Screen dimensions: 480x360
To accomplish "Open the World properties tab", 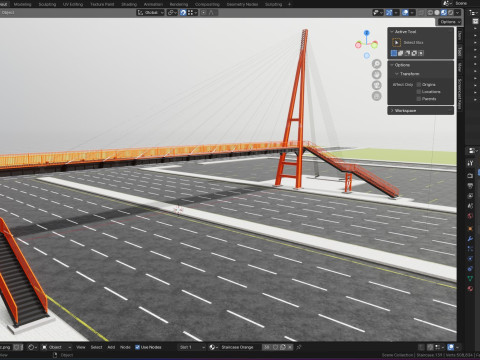I will point(470,216).
